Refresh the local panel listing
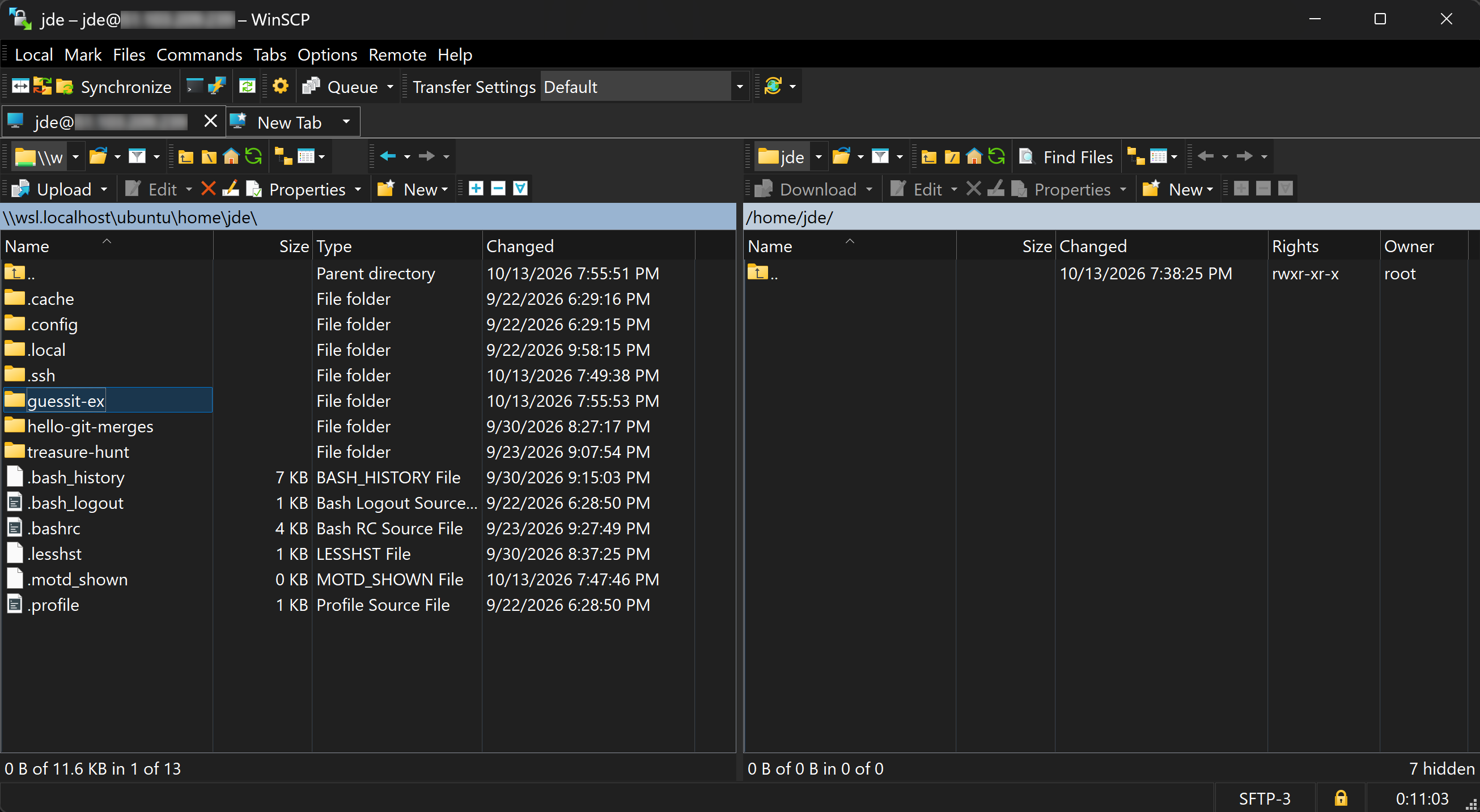The width and height of the screenshot is (1480, 812). tap(253, 156)
